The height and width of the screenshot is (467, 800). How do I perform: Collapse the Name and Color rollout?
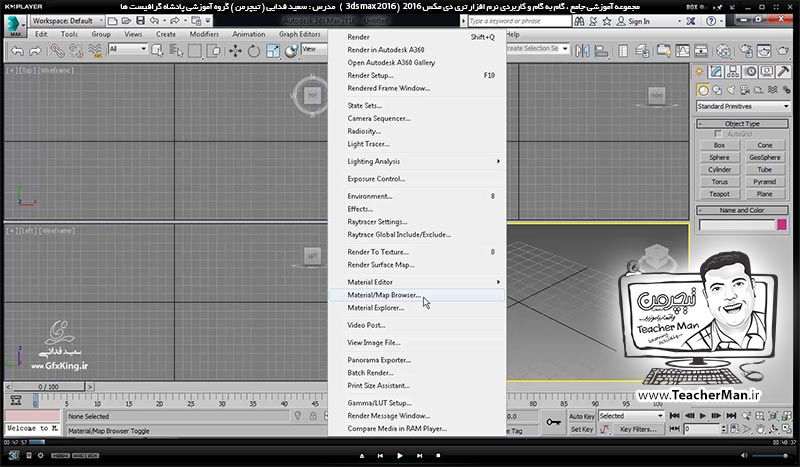pyautogui.click(x=742, y=210)
